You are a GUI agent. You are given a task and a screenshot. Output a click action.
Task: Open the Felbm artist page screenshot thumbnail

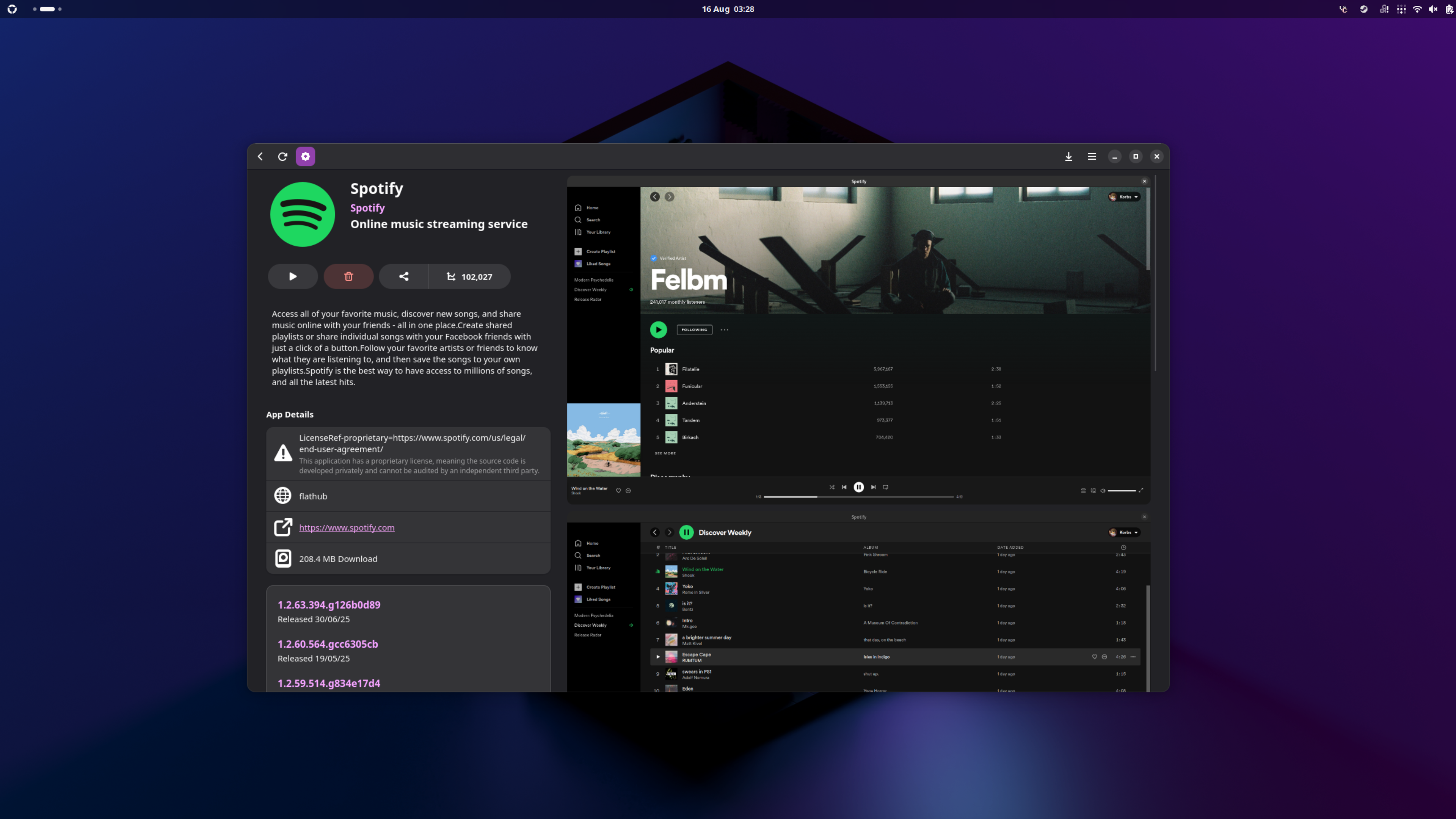(x=858, y=339)
